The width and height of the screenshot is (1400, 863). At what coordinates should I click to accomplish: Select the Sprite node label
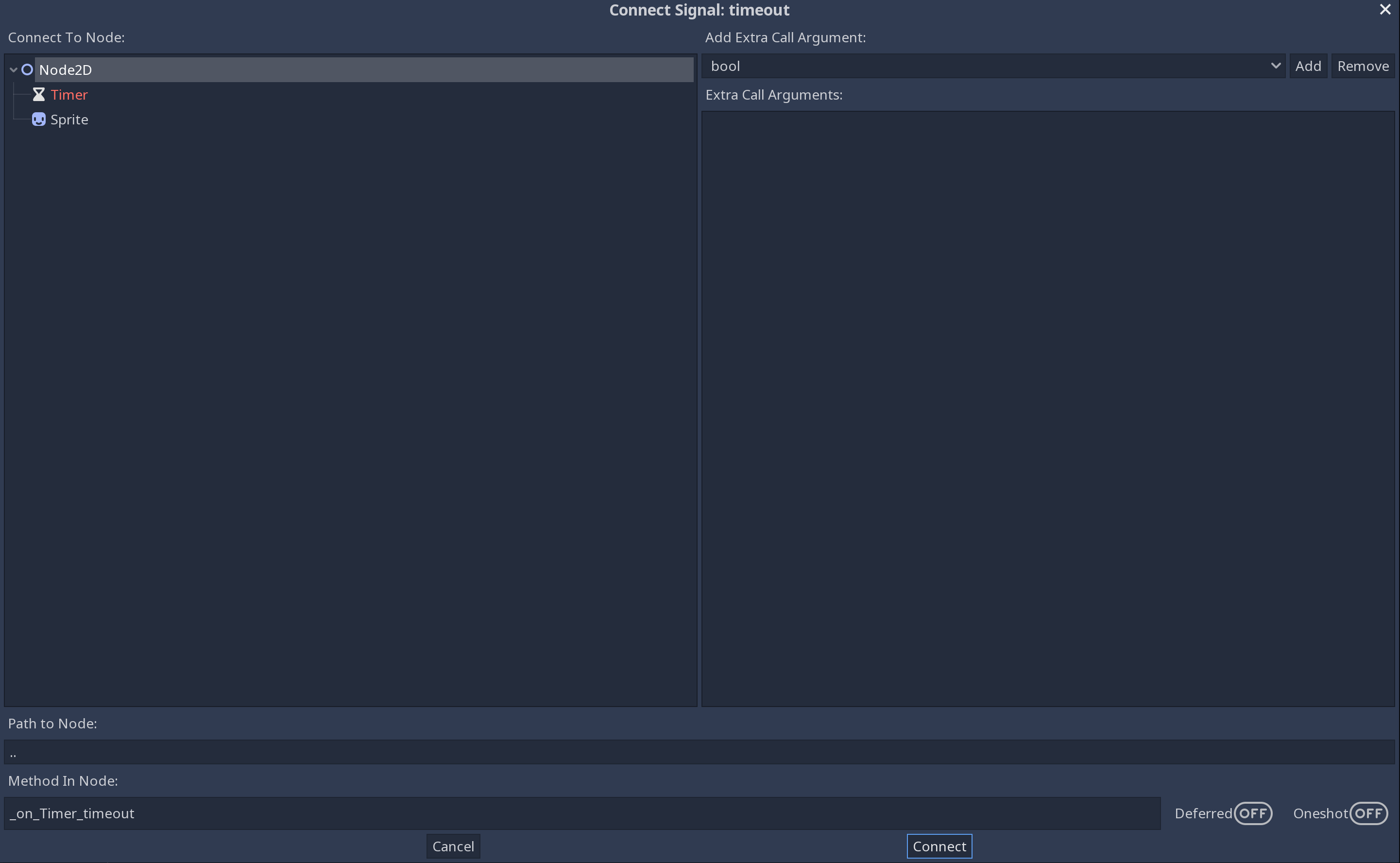(x=69, y=119)
